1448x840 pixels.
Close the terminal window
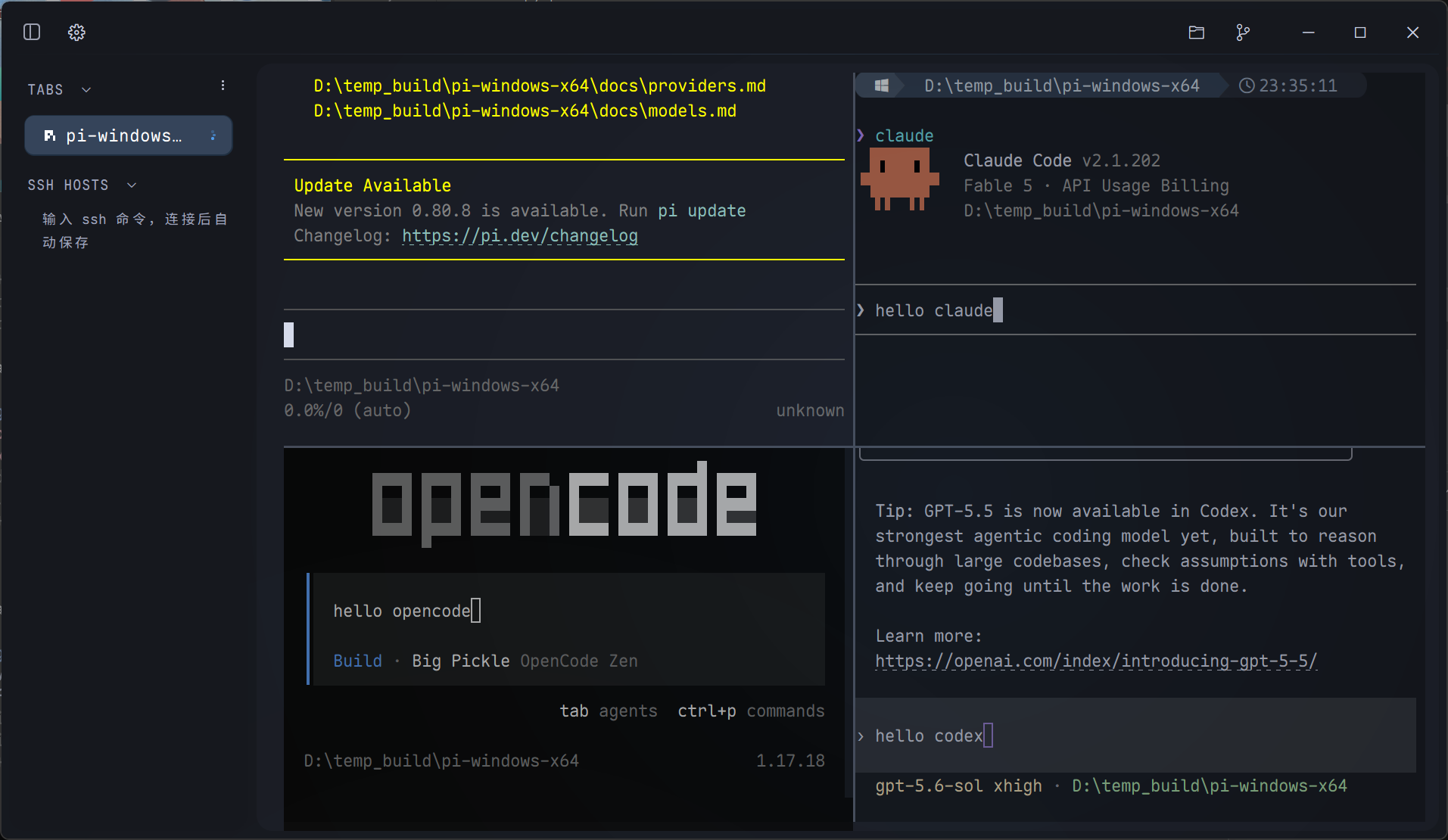click(1412, 32)
